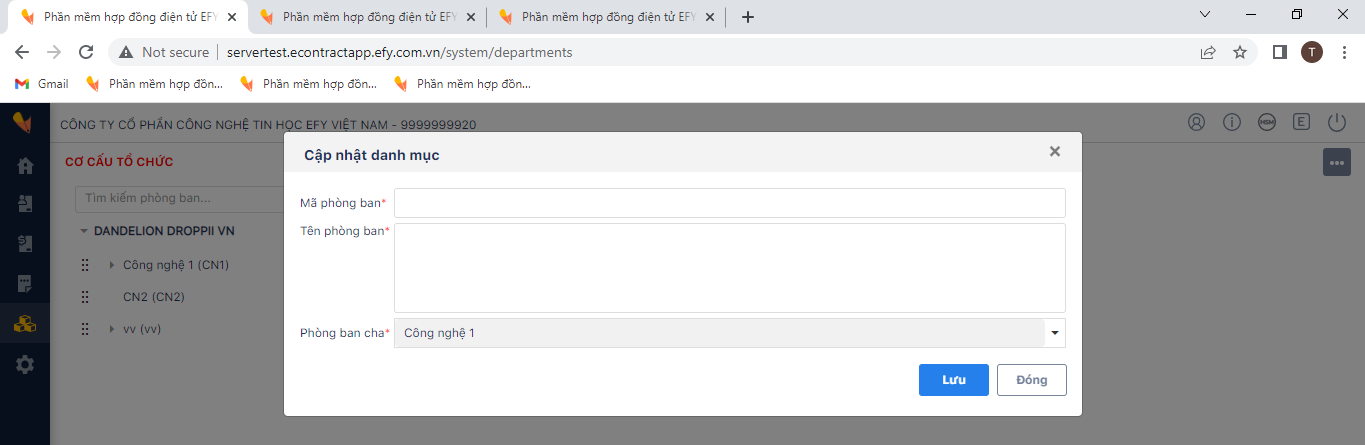Viewport: 1365px width, 445px height.
Task: Switch to the second browser tab
Action: coord(366,17)
